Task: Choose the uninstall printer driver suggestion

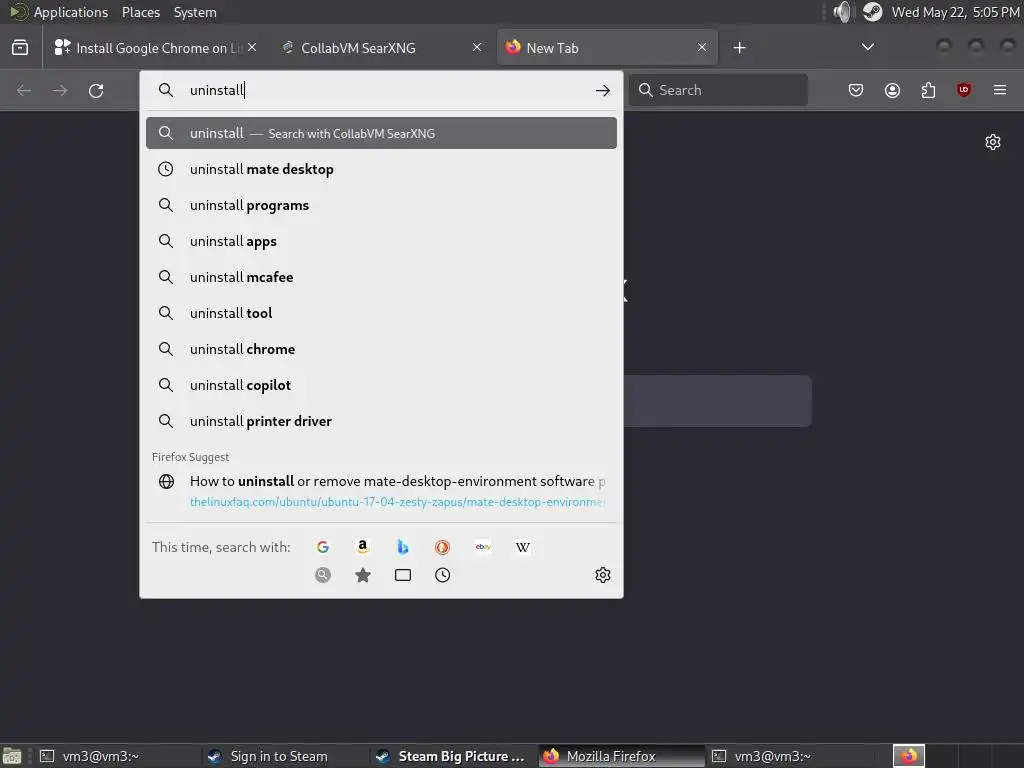Action: click(381, 421)
